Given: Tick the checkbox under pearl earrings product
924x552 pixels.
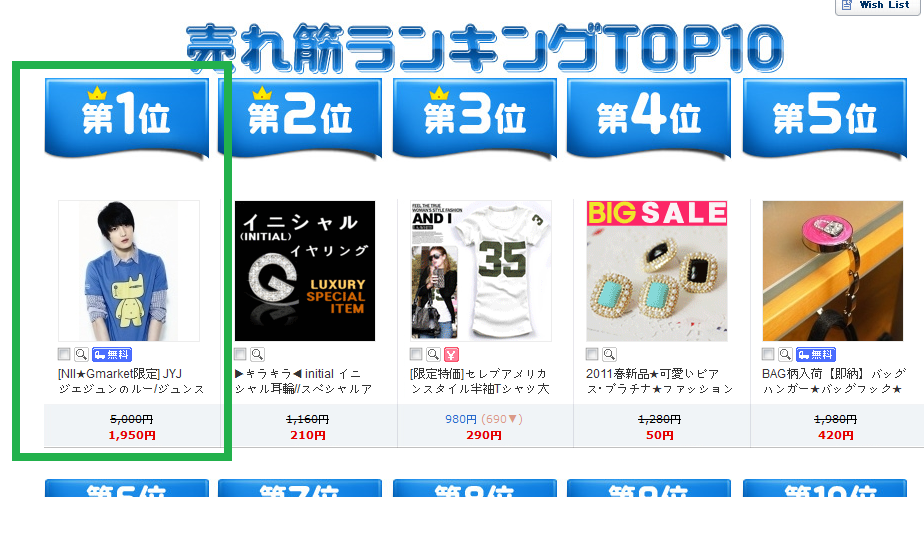Looking at the screenshot, I should (x=592, y=354).
